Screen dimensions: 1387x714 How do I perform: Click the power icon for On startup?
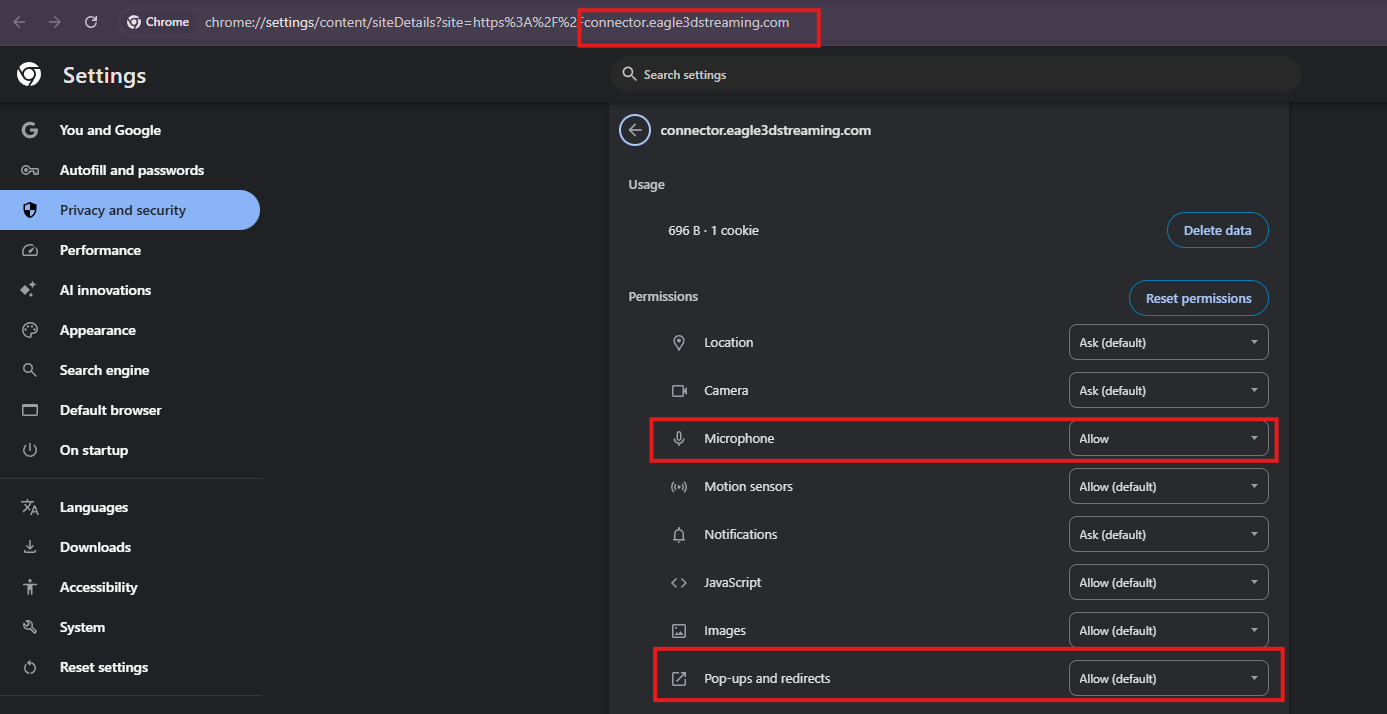click(30, 450)
